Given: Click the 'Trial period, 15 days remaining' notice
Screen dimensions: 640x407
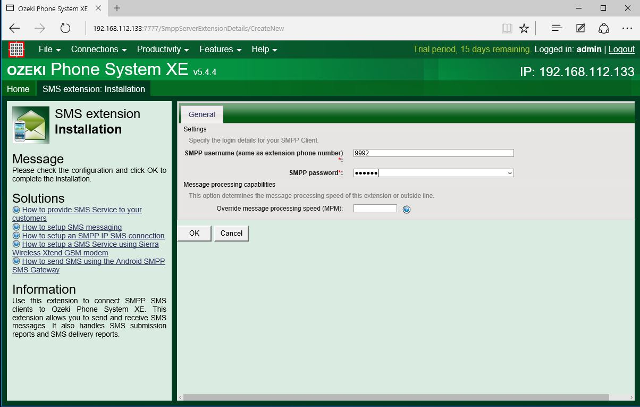Looking at the screenshot, I should (472, 49).
